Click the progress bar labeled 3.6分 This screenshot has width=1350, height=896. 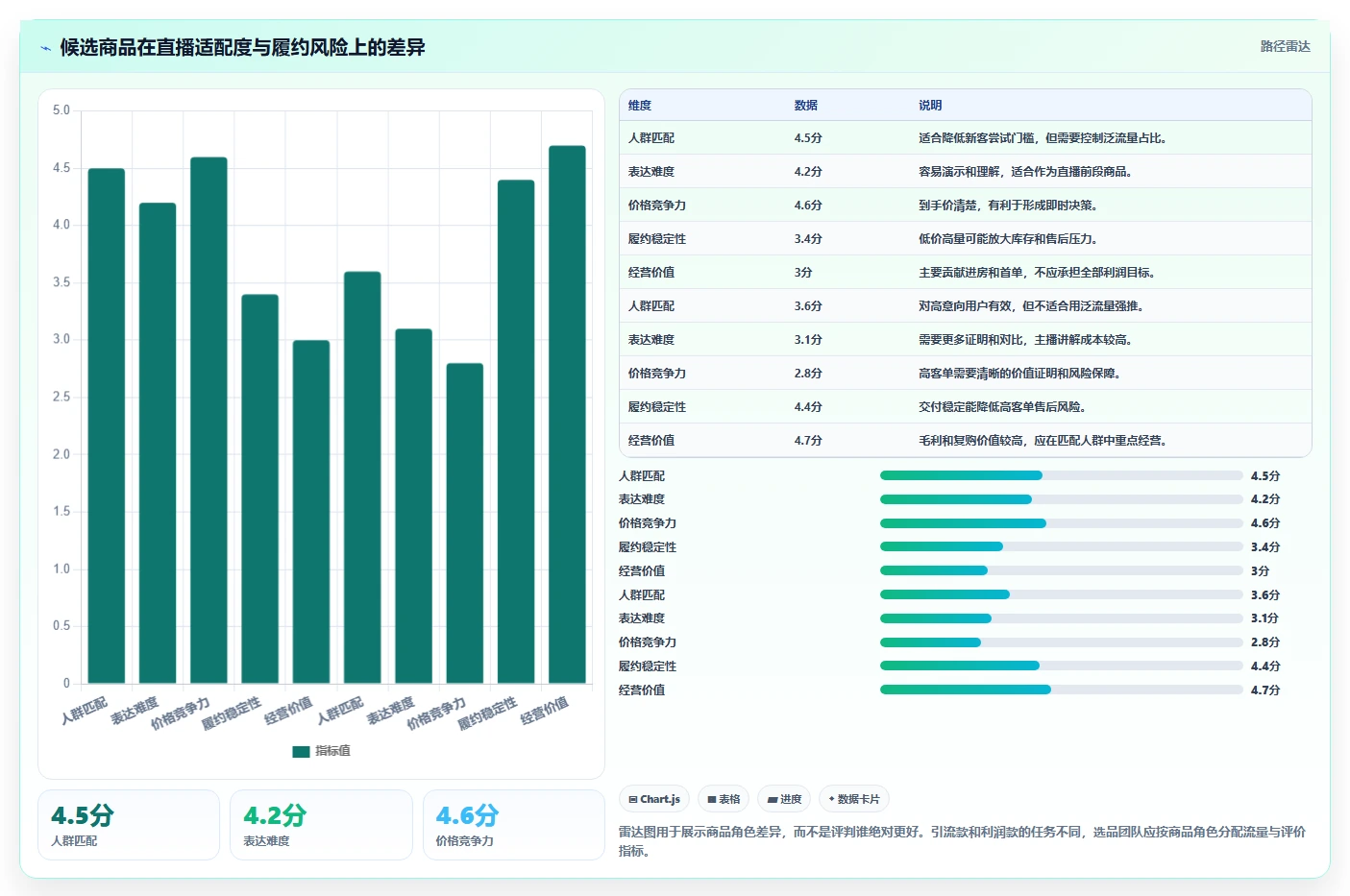coord(1062,594)
